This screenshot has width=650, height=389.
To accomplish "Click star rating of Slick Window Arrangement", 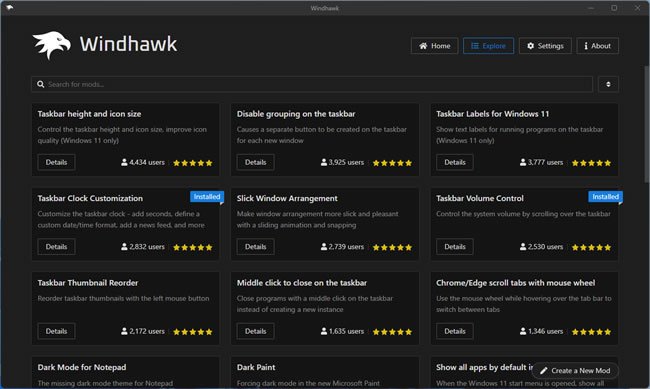I will 392,248.
